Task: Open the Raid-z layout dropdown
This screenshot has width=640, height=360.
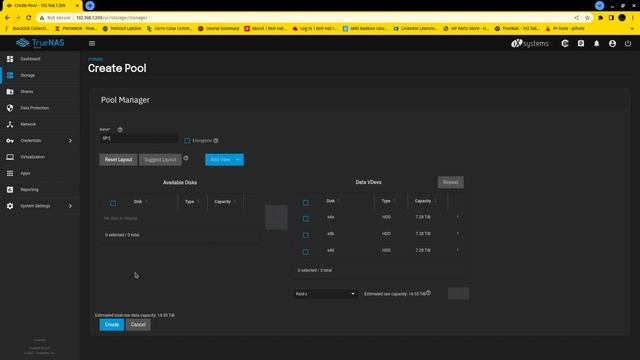Action: point(325,294)
